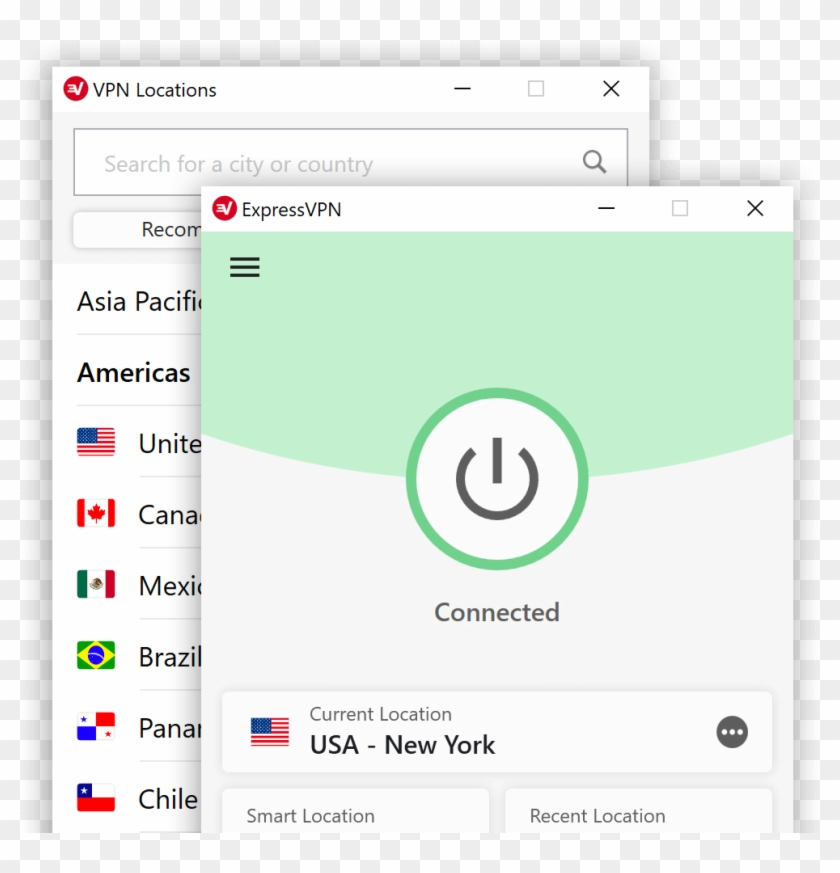The height and width of the screenshot is (873, 840).
Task: Open the ExpressVPN hamburger menu
Action: coord(244,267)
